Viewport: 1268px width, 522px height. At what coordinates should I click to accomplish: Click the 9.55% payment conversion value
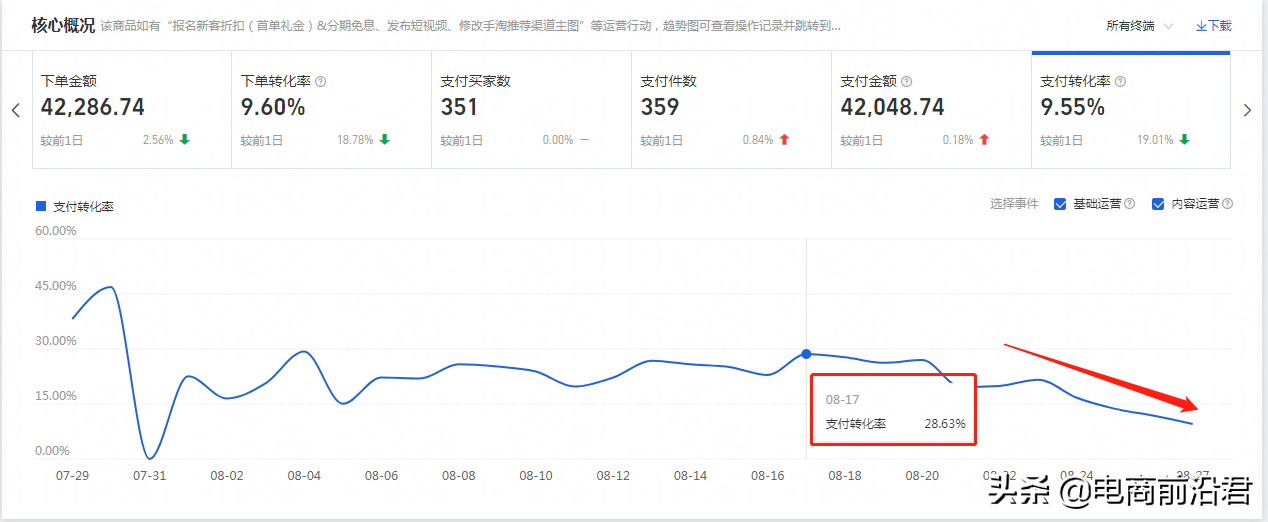(x=1072, y=107)
